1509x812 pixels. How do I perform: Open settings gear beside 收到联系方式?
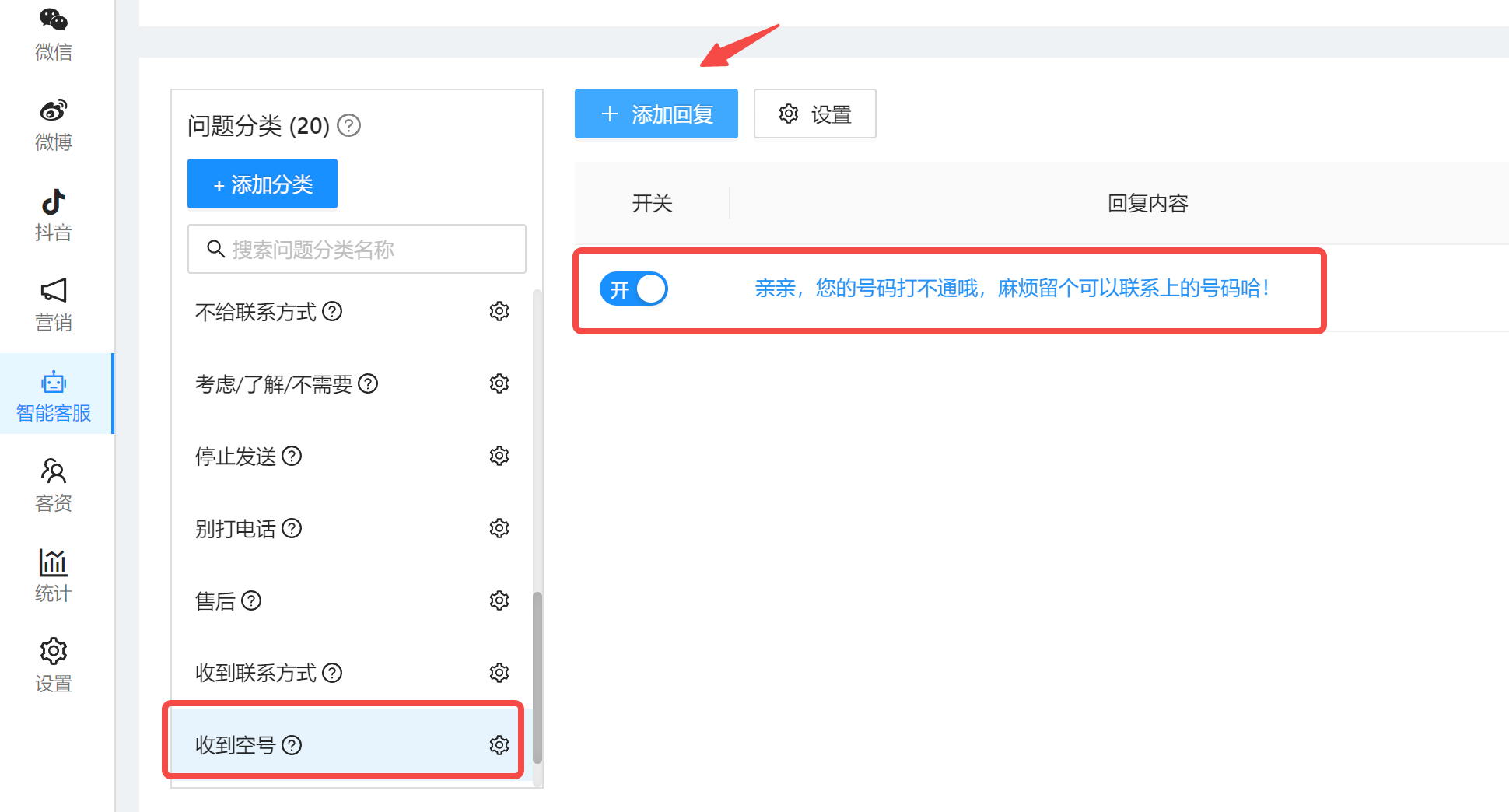tap(499, 672)
